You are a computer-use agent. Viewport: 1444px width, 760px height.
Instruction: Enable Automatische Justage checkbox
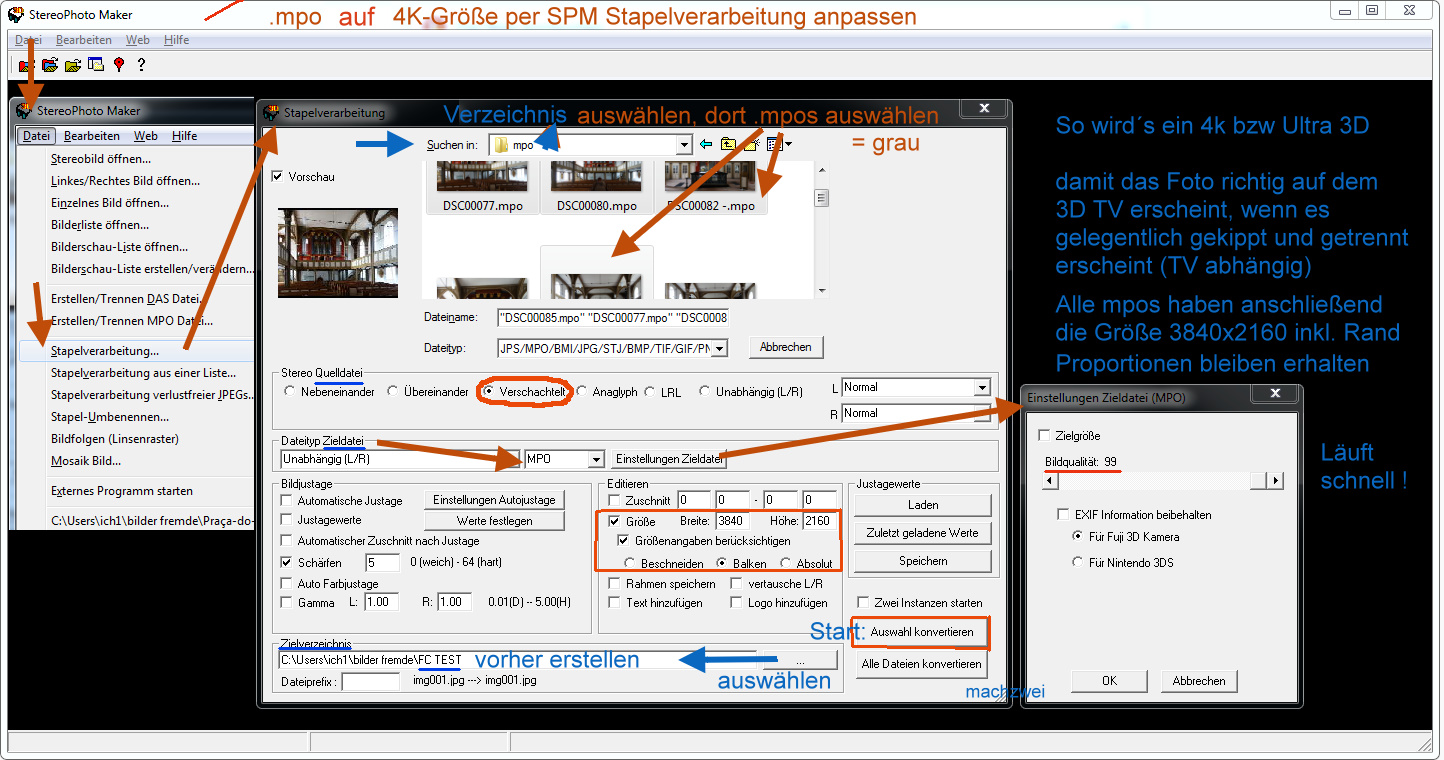tap(287, 501)
